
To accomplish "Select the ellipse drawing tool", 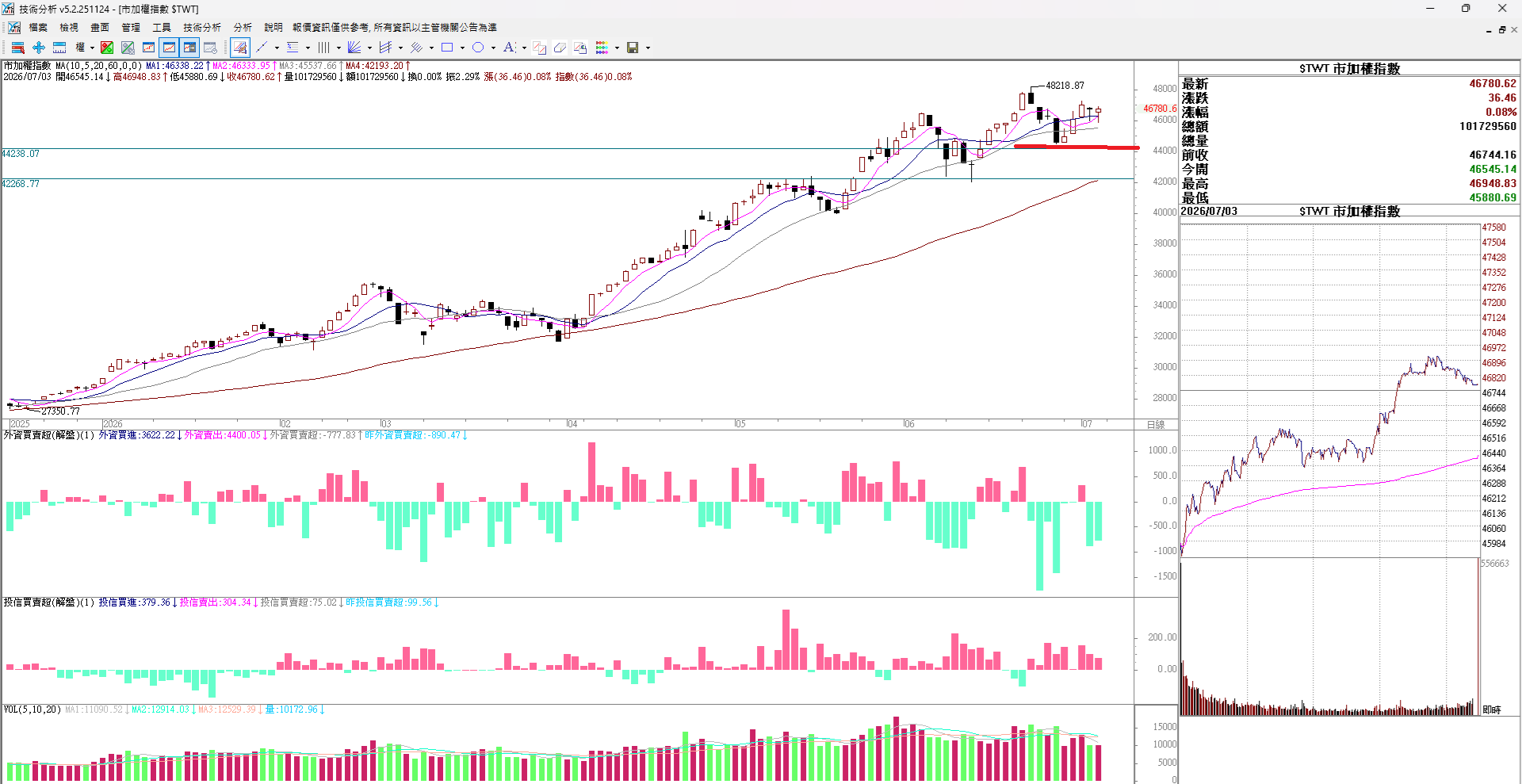I will (x=478, y=48).
